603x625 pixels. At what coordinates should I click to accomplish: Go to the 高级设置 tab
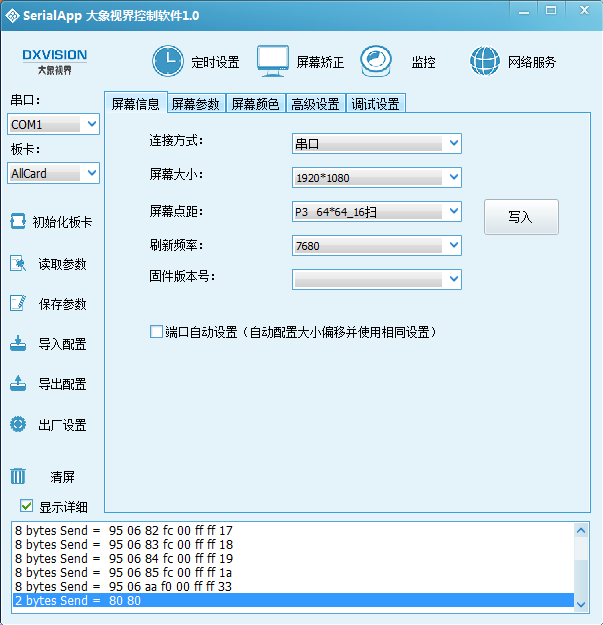(316, 104)
